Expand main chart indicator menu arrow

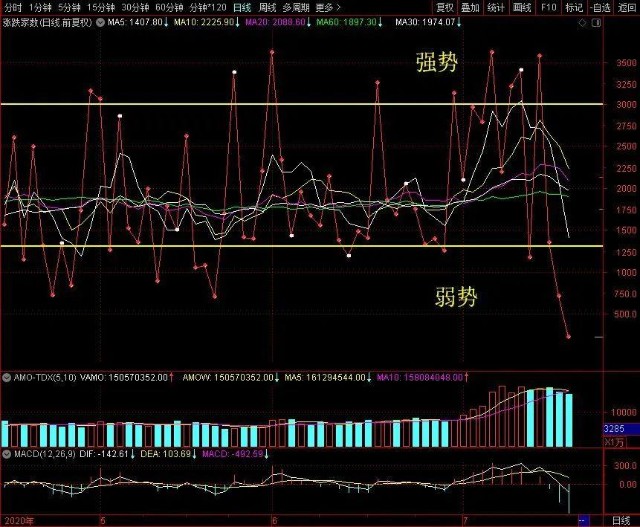(x=100, y=22)
